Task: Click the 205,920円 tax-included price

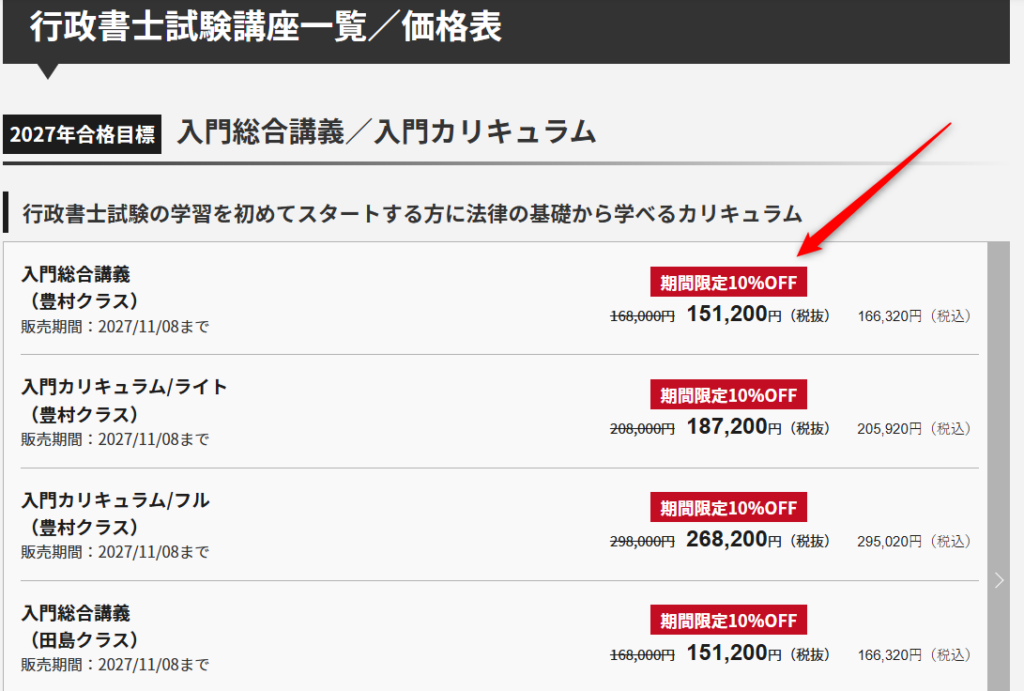Action: tap(889, 429)
